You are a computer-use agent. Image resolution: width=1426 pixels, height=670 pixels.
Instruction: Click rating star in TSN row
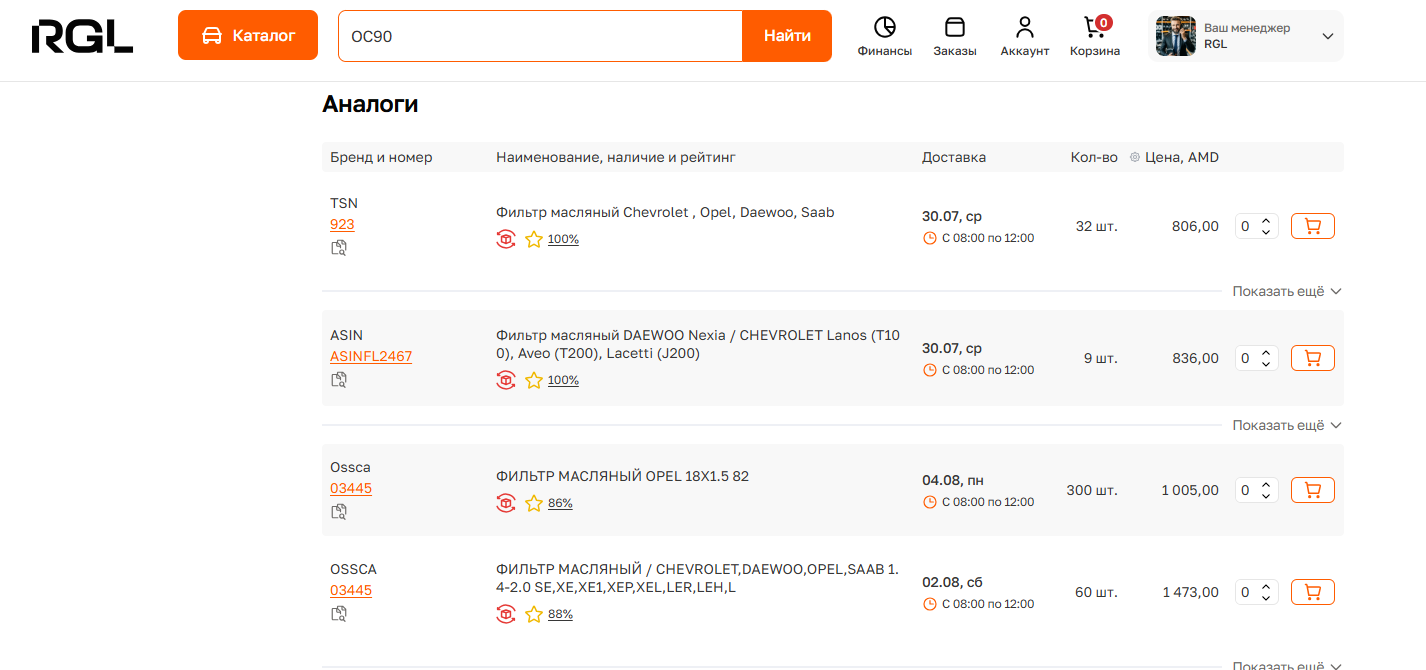coord(534,239)
